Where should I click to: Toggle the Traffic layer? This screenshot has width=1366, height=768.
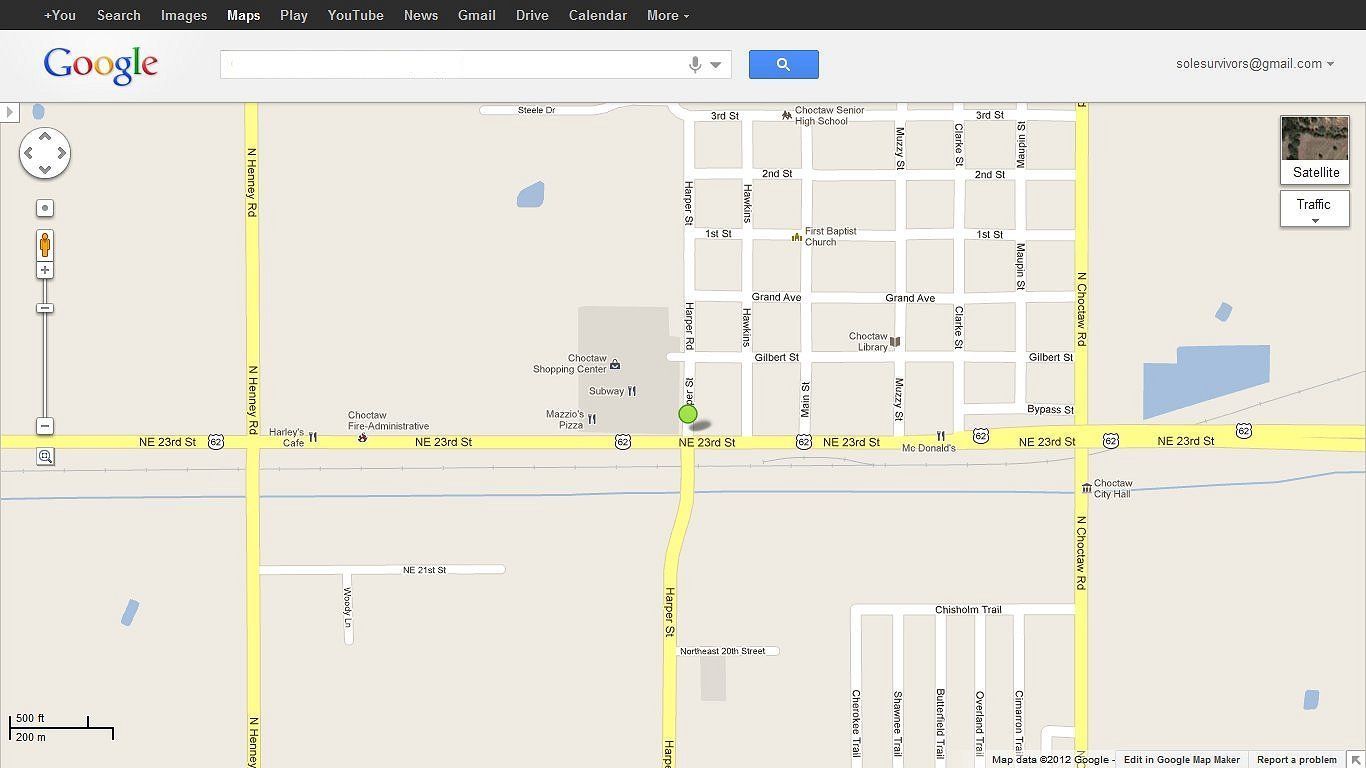pos(1314,208)
